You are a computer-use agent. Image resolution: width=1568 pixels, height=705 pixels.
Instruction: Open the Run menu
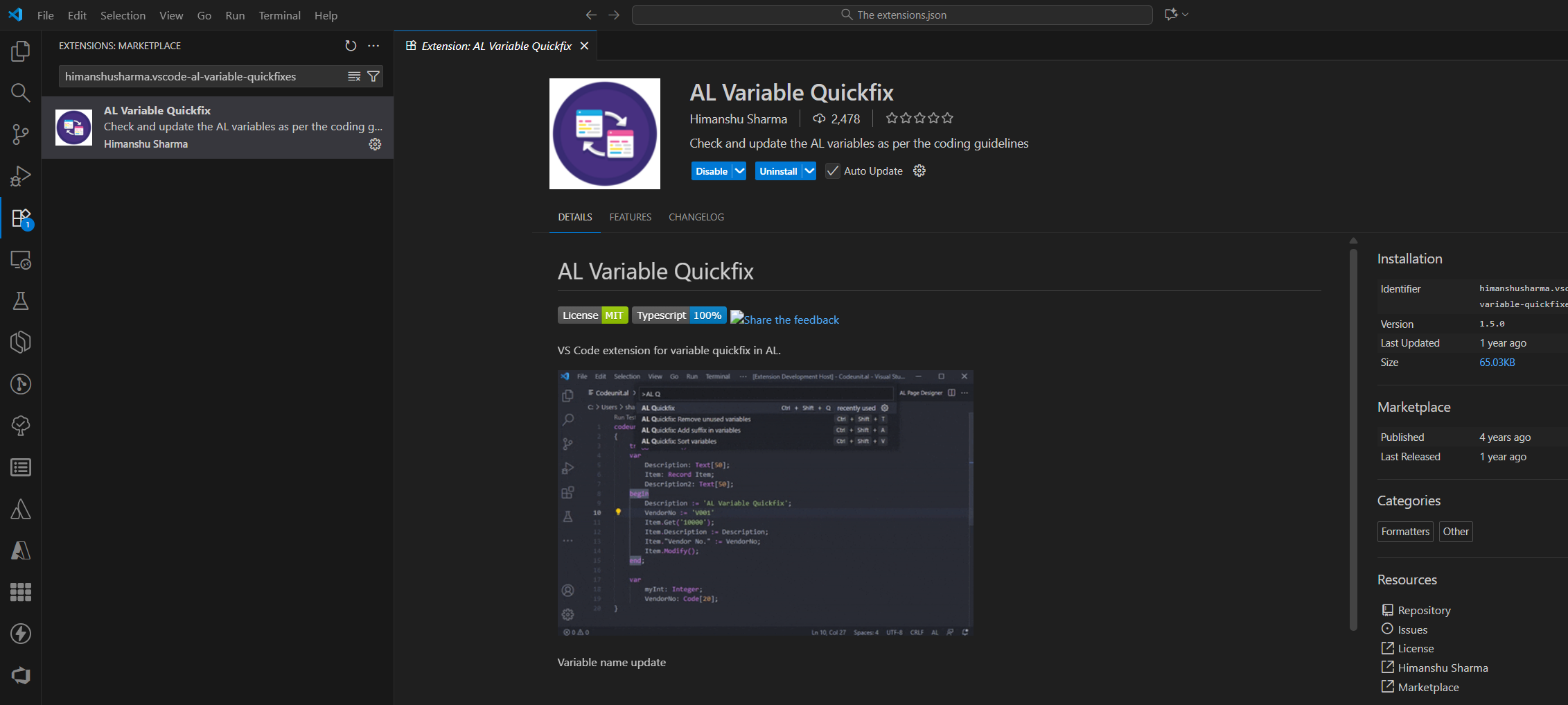pos(235,15)
